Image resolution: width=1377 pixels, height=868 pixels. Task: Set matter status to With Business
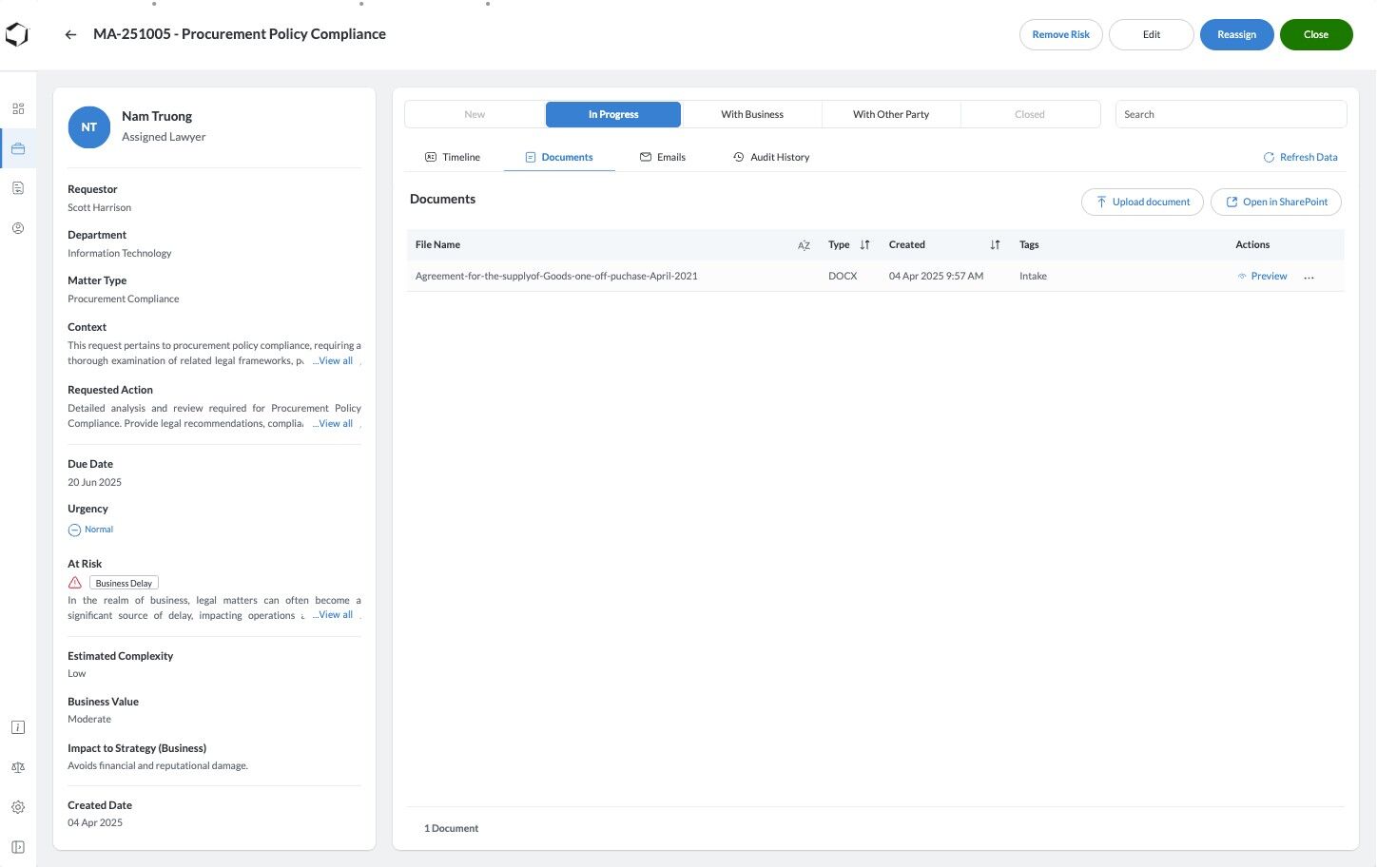pyautogui.click(x=752, y=114)
